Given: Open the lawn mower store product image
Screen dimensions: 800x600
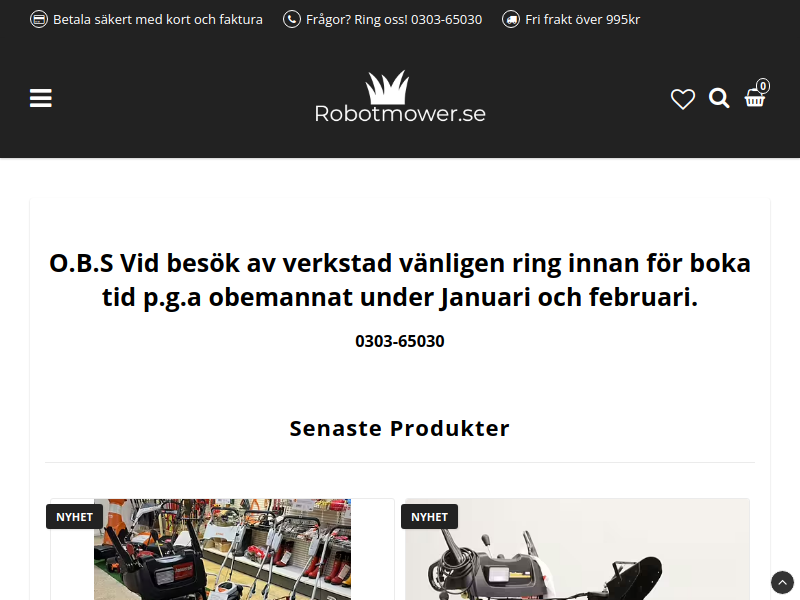Looking at the screenshot, I should click(x=222, y=549).
